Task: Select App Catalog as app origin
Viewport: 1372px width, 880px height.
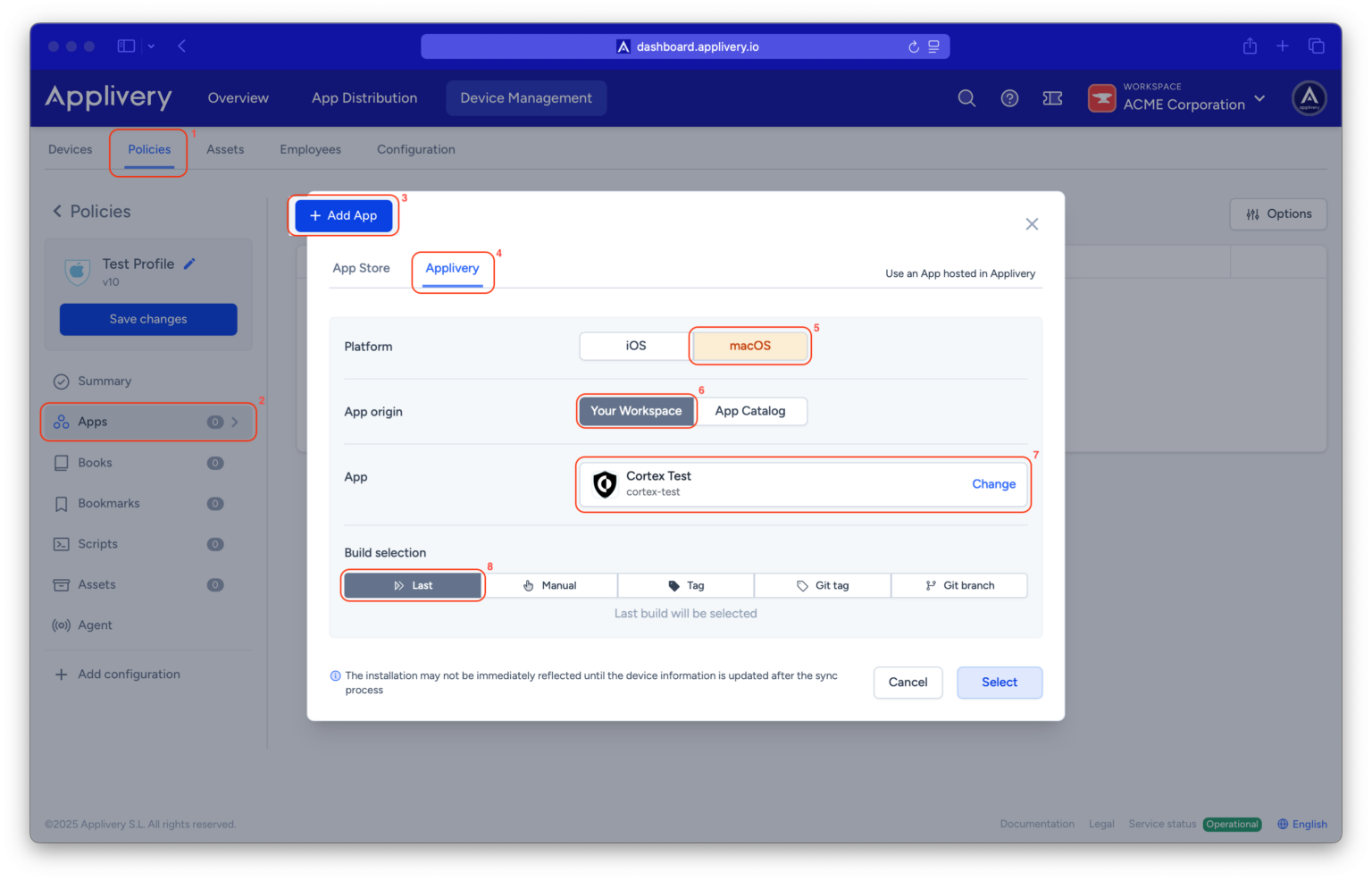Action: coord(750,411)
